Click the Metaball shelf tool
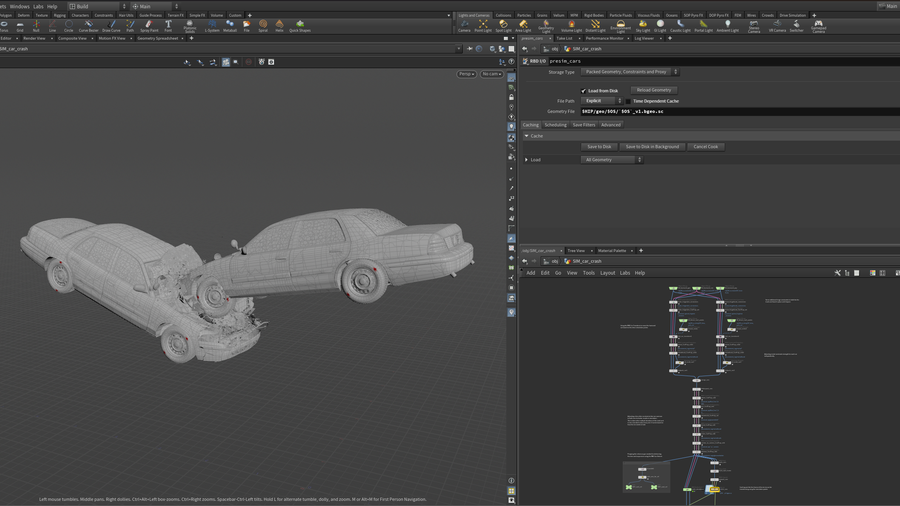 click(x=230, y=25)
